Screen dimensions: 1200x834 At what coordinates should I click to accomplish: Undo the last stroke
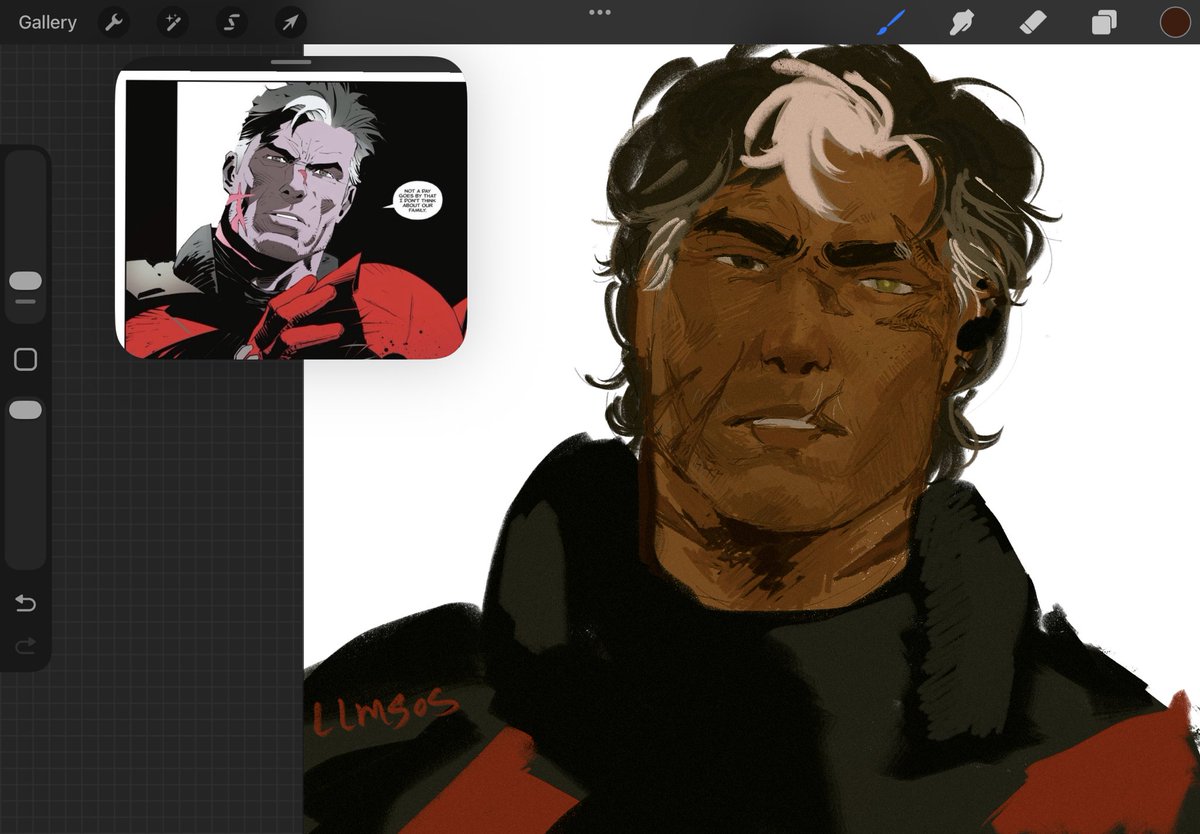[x=25, y=603]
